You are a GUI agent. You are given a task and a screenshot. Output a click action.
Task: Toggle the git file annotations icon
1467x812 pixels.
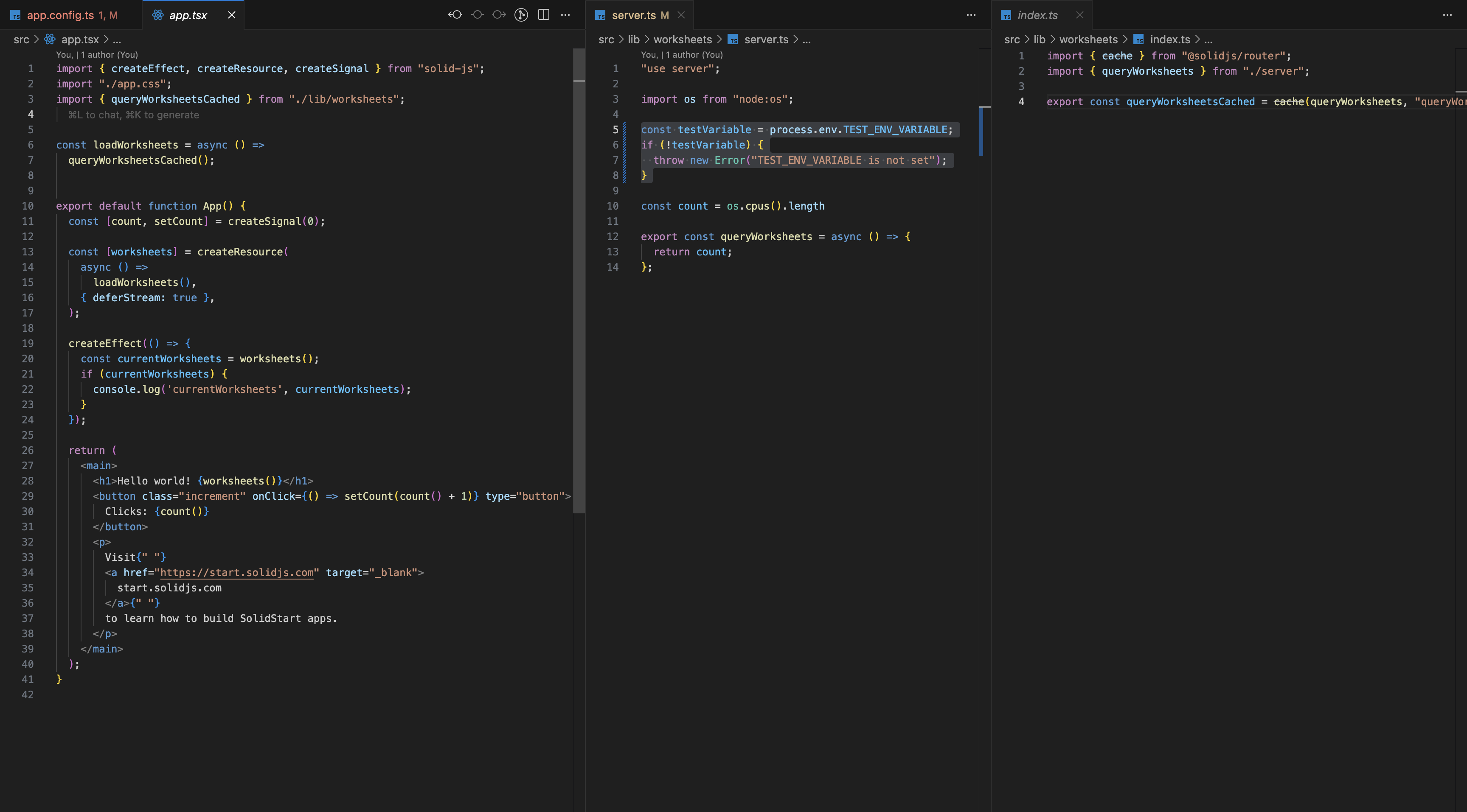pos(521,15)
